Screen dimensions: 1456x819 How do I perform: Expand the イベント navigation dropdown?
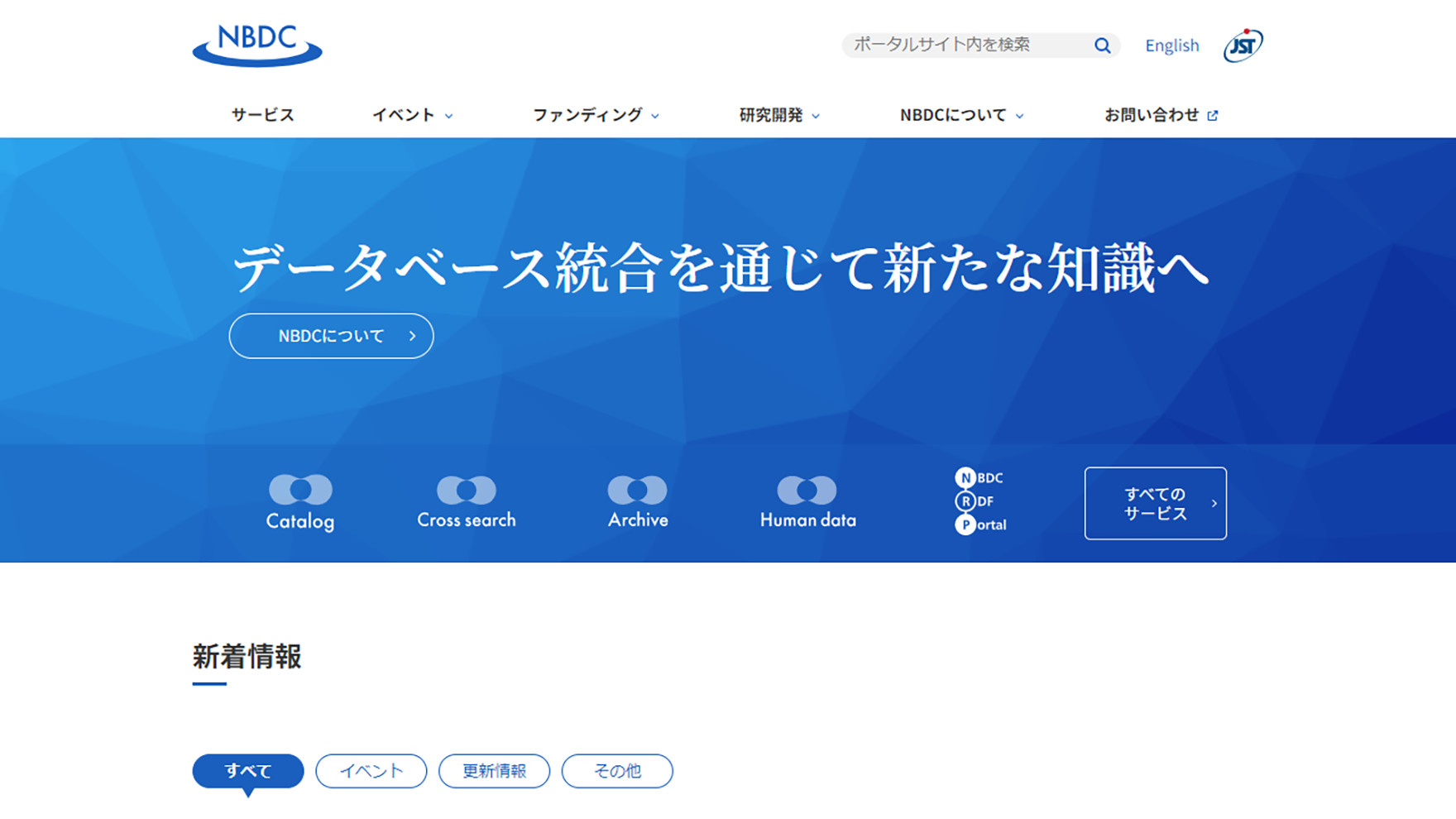click(x=412, y=115)
